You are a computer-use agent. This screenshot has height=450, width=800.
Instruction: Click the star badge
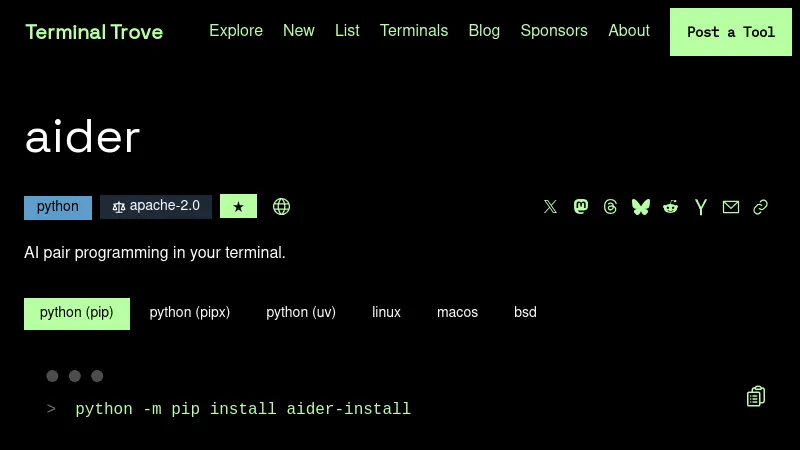(238, 207)
